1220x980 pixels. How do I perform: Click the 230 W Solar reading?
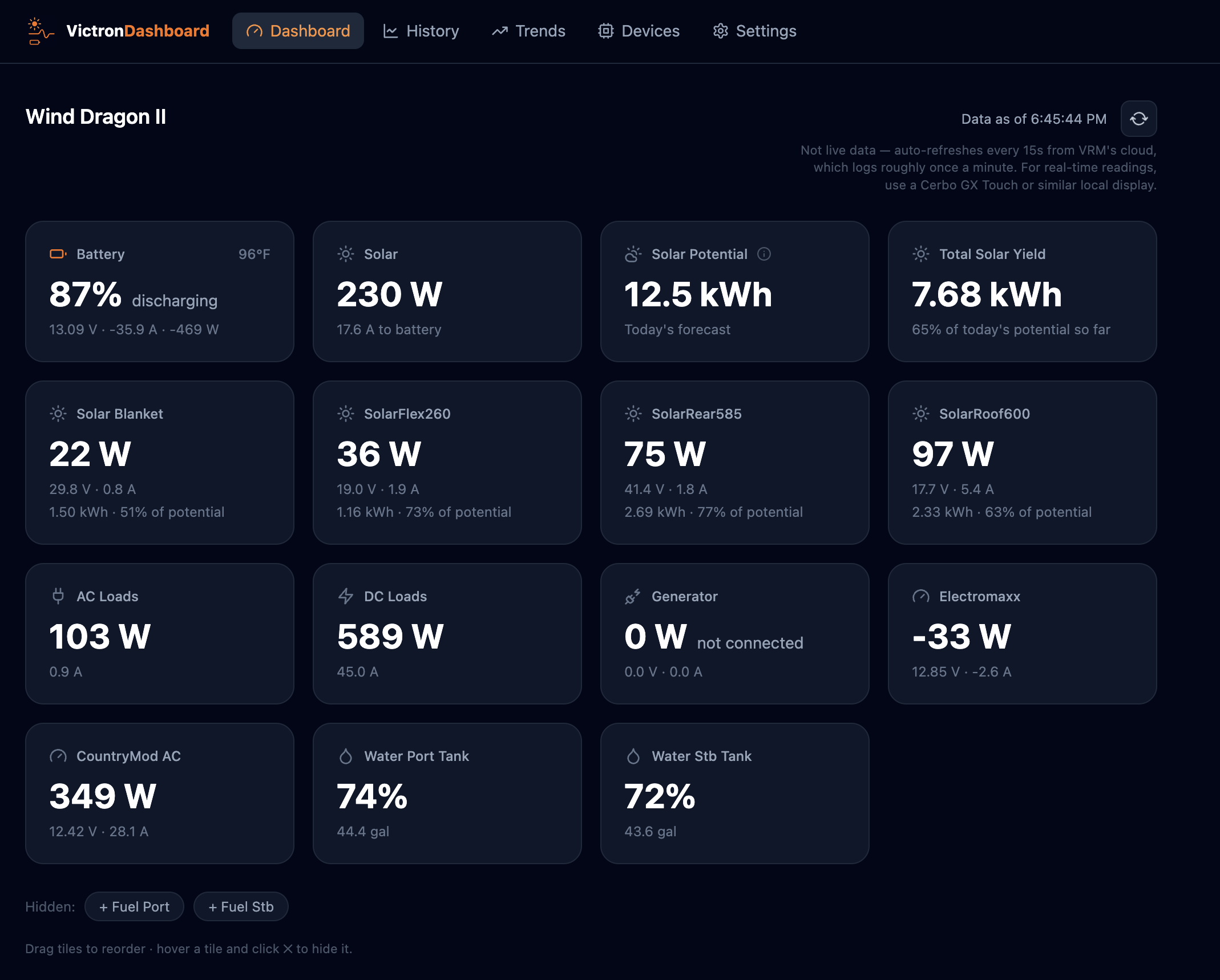click(390, 294)
